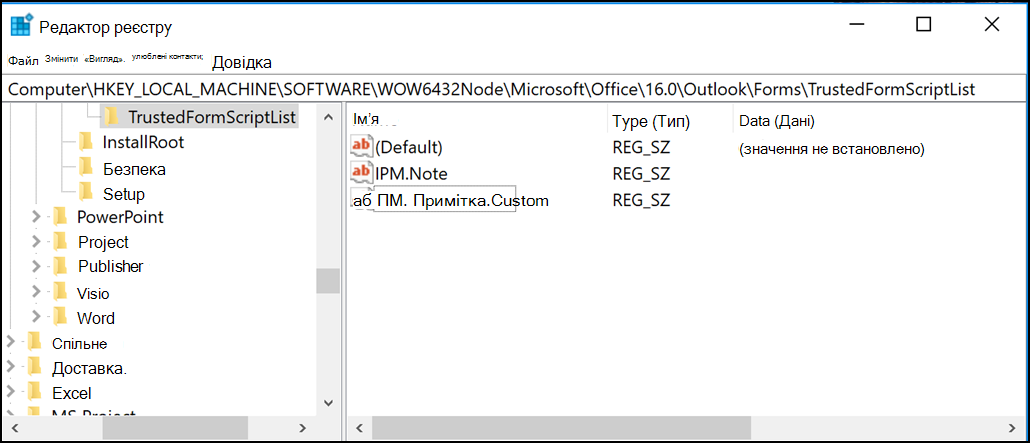1030x443 pixels.
Task: Maximize the Registry Editor window
Action: pyautogui.click(x=924, y=24)
